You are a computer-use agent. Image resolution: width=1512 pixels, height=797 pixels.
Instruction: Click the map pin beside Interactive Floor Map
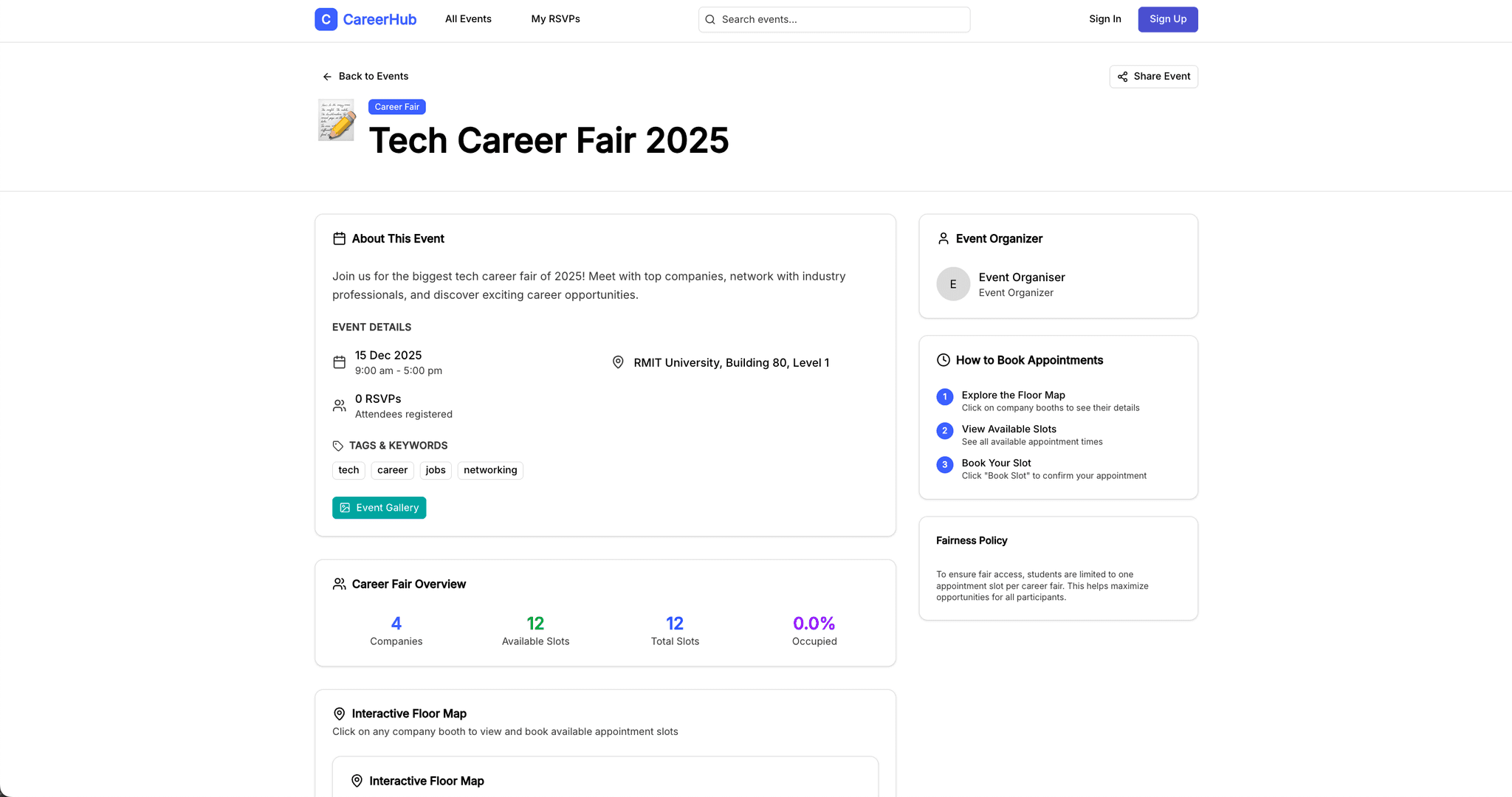click(339, 714)
